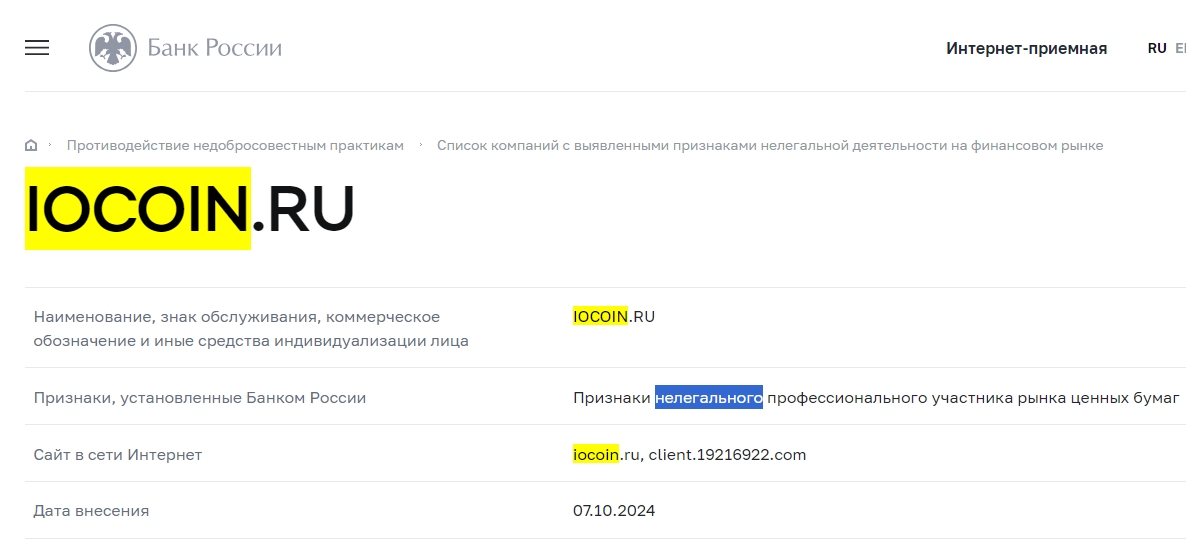Switch language to RU

point(1157,48)
